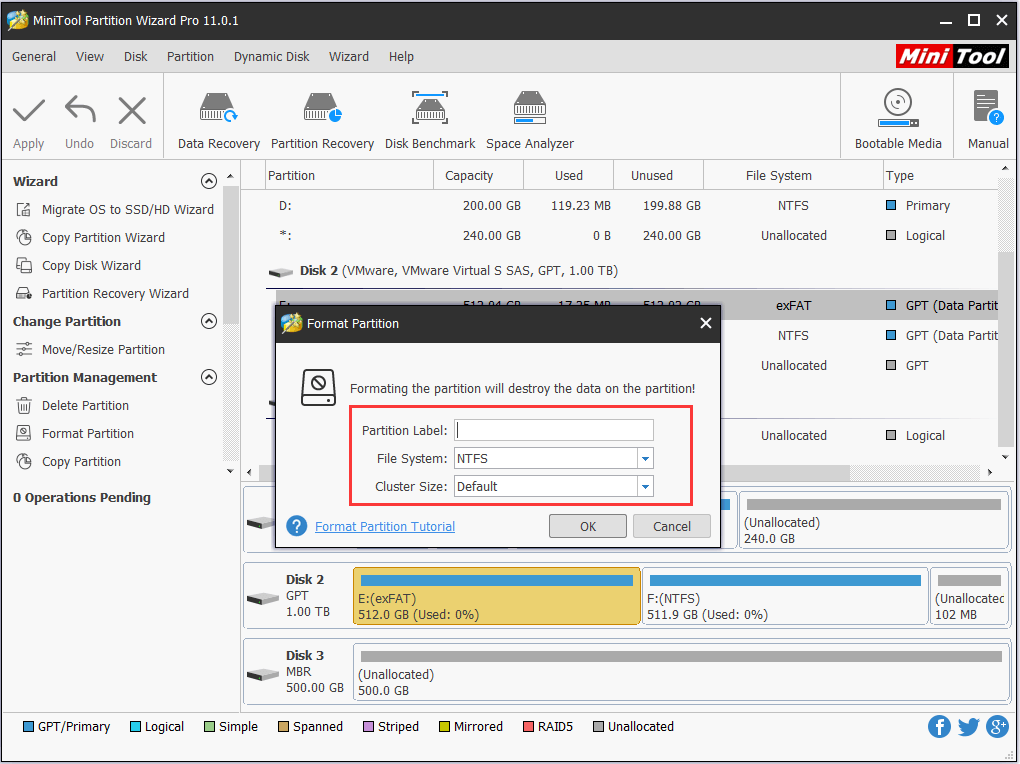Collapse the Wizard section
1020x764 pixels.
tap(209, 181)
